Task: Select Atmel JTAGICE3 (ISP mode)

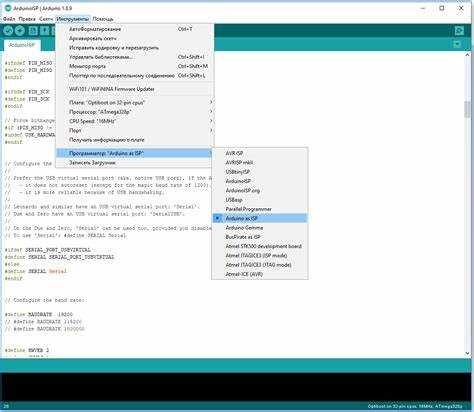Action: [x=260, y=256]
